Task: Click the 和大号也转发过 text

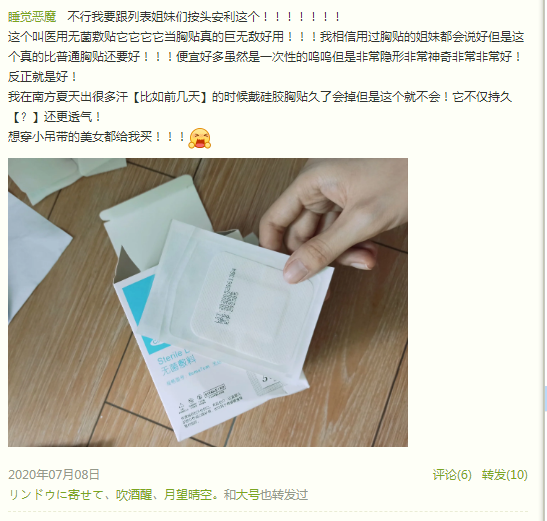Action: [266, 495]
